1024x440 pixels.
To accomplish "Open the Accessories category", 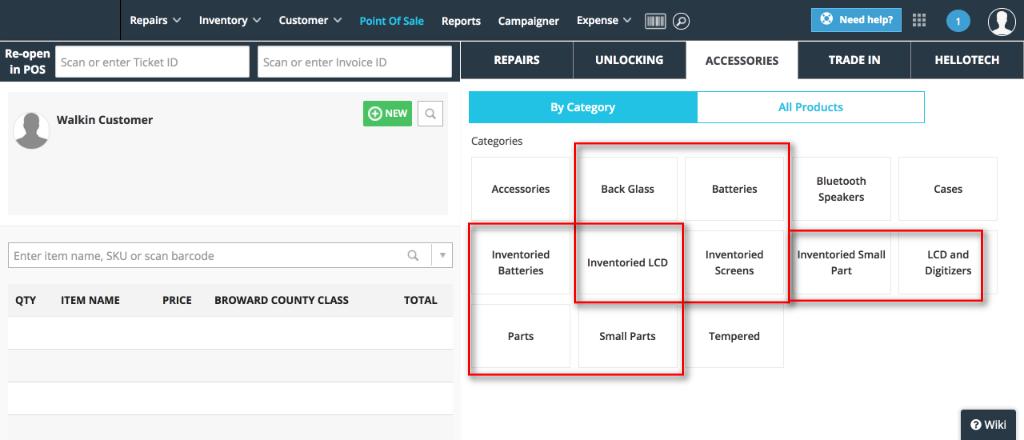I will coord(520,189).
